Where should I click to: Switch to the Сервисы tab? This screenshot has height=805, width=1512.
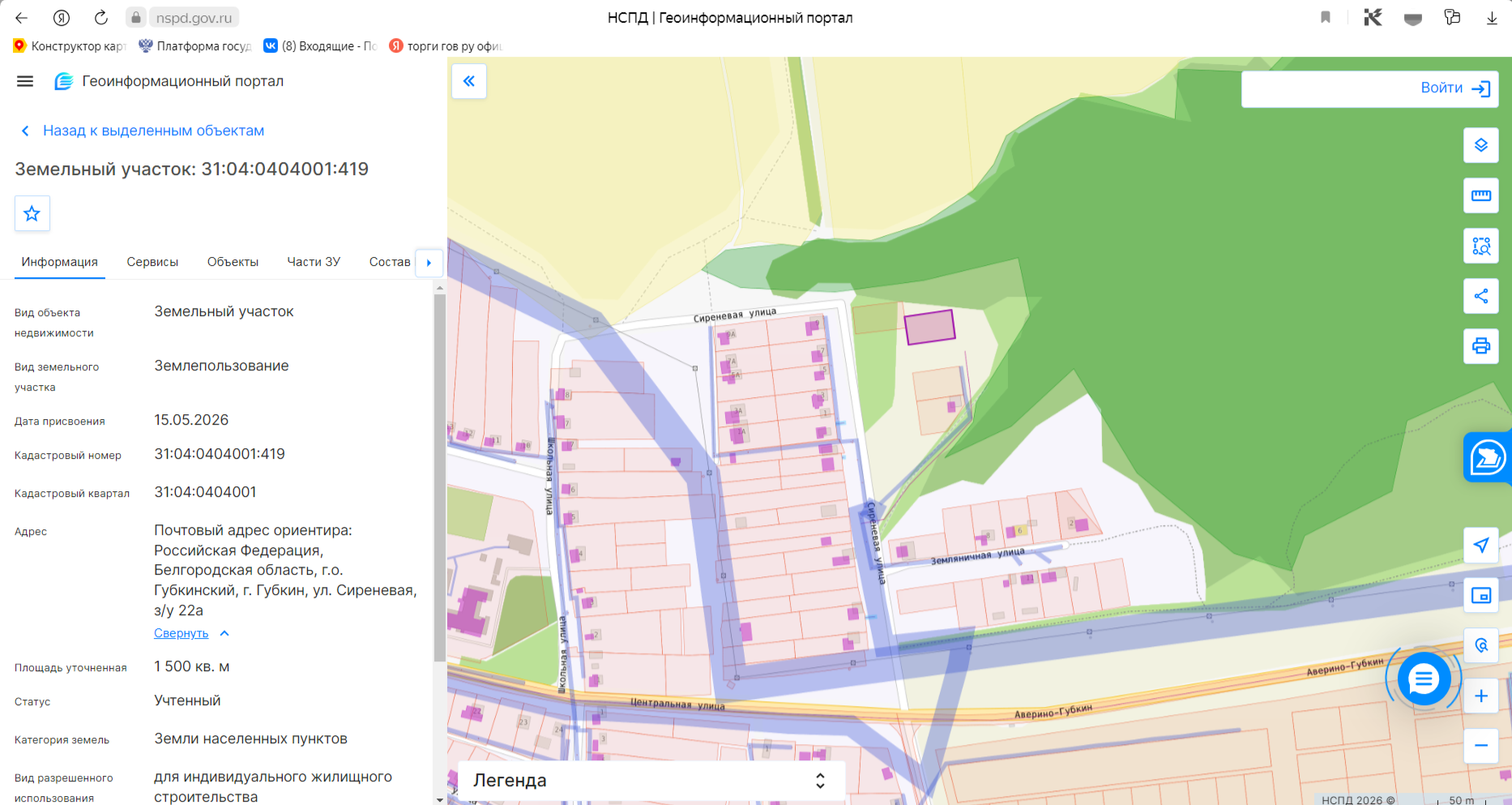click(x=152, y=262)
